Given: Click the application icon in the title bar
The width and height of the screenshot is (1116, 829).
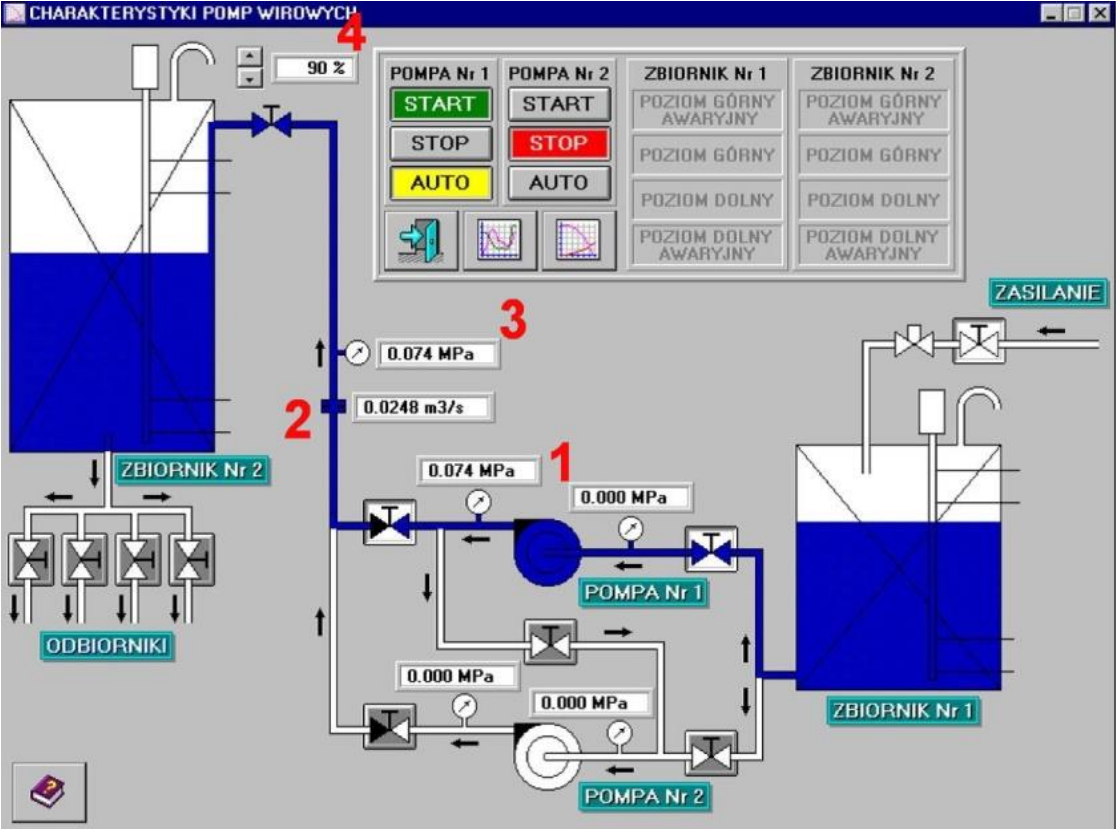Looking at the screenshot, I should tap(14, 14).
